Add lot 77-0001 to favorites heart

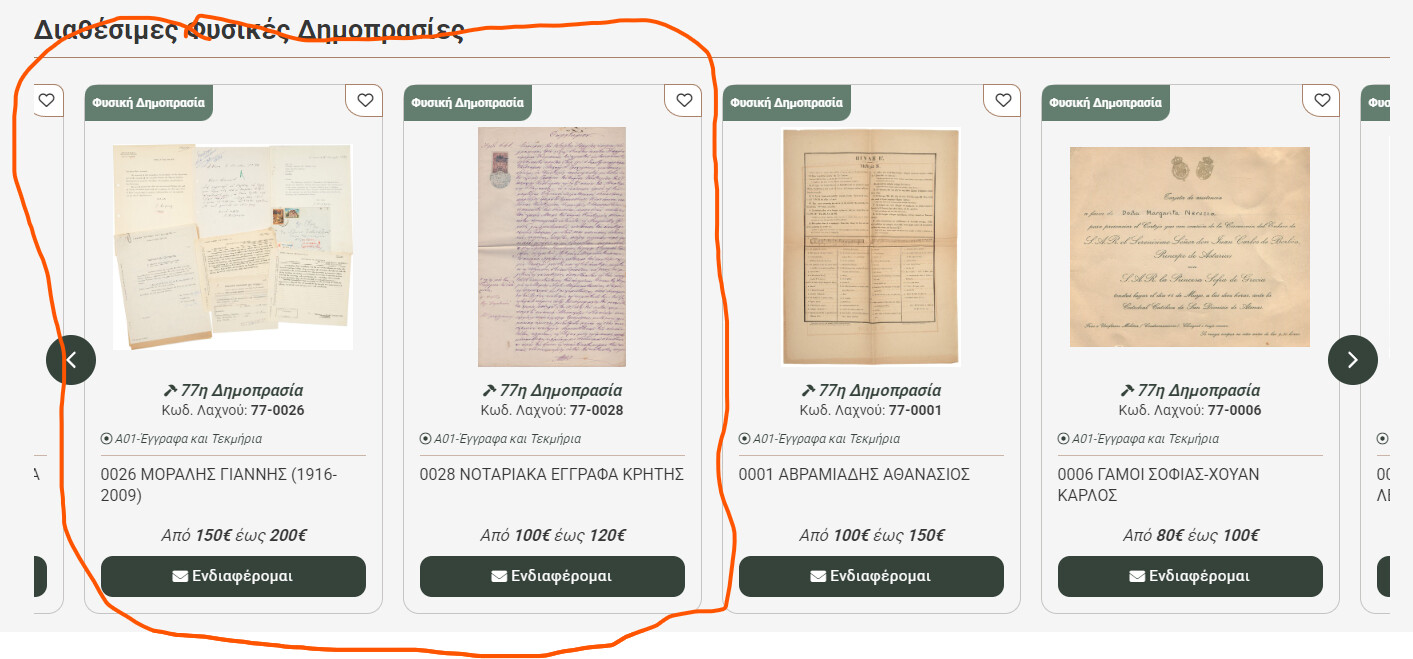1003,100
